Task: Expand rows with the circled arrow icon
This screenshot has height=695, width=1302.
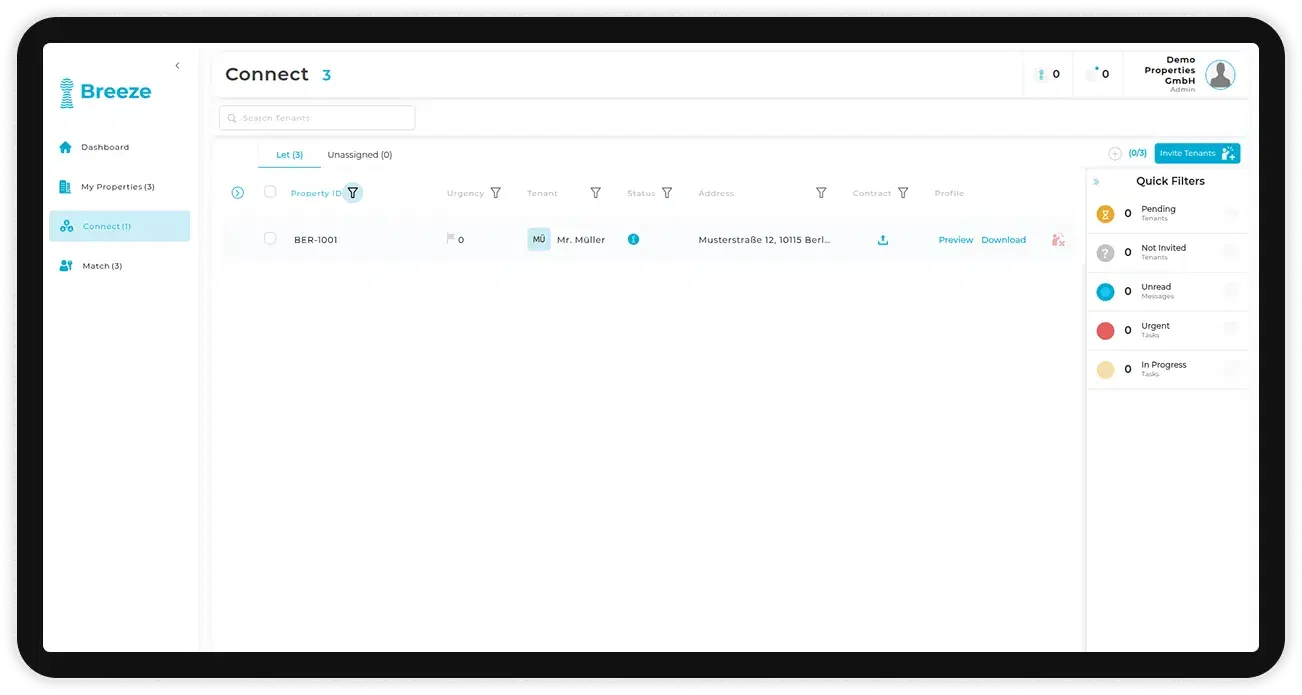Action: [237, 193]
